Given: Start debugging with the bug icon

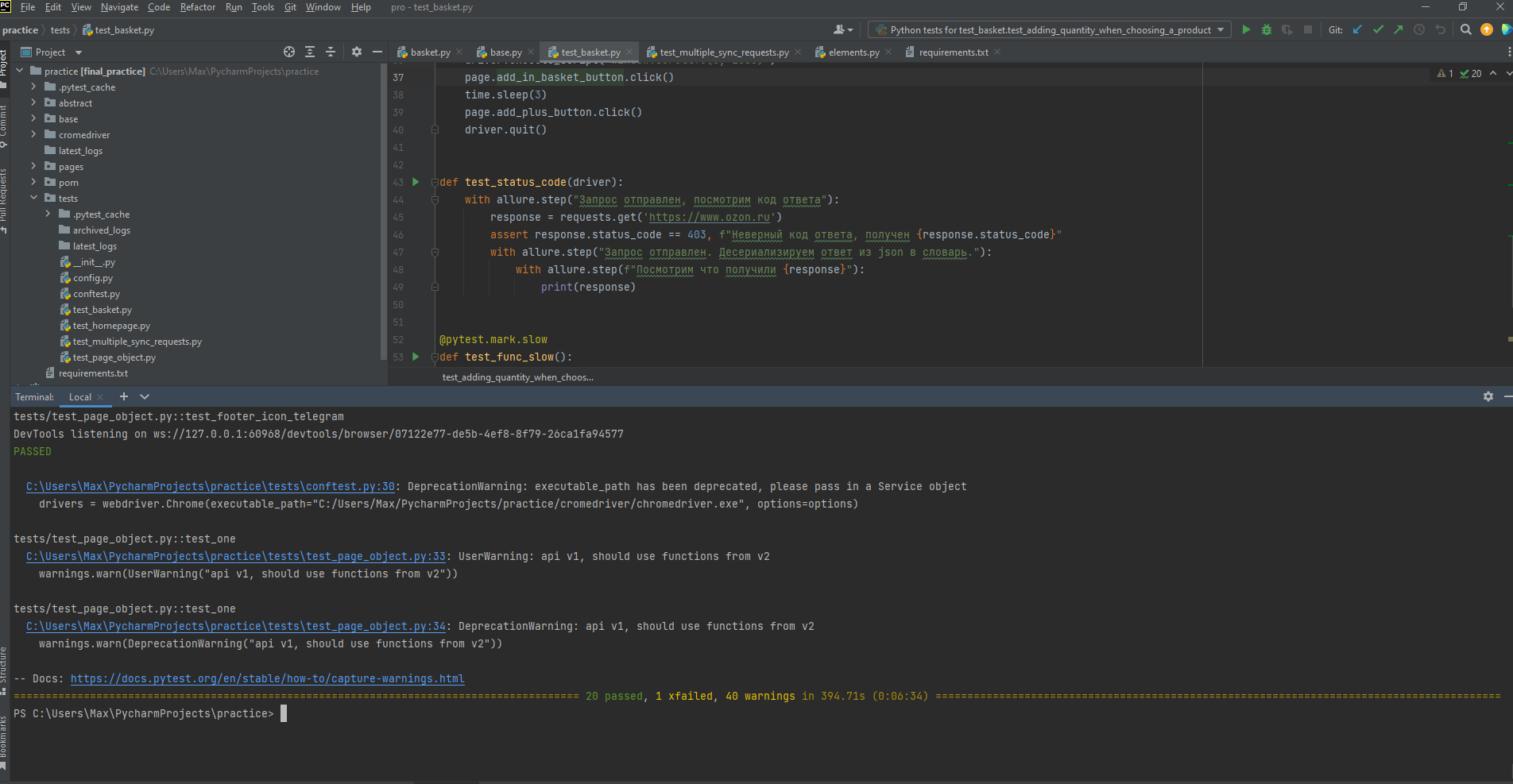Looking at the screenshot, I should 1267,29.
